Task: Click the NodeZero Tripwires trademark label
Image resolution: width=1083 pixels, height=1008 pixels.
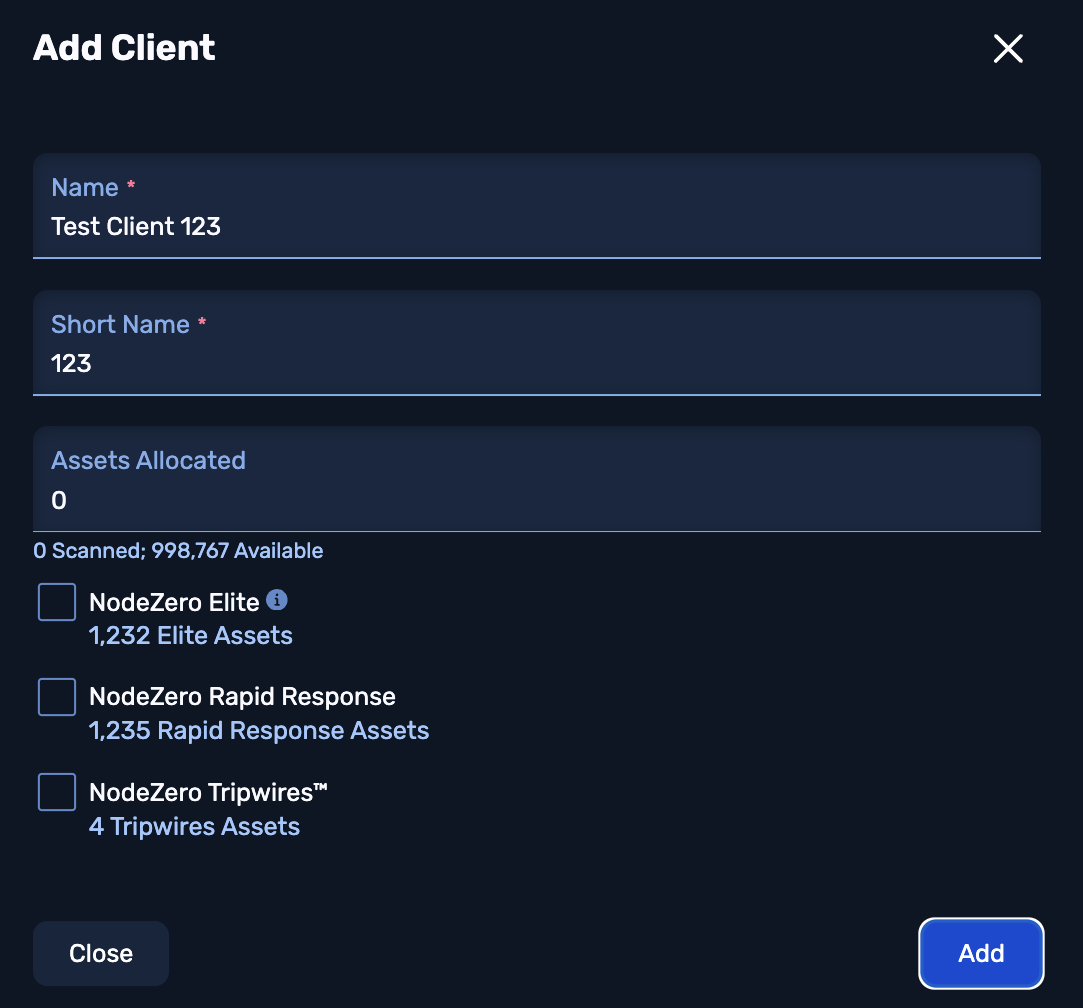Action: (207, 791)
